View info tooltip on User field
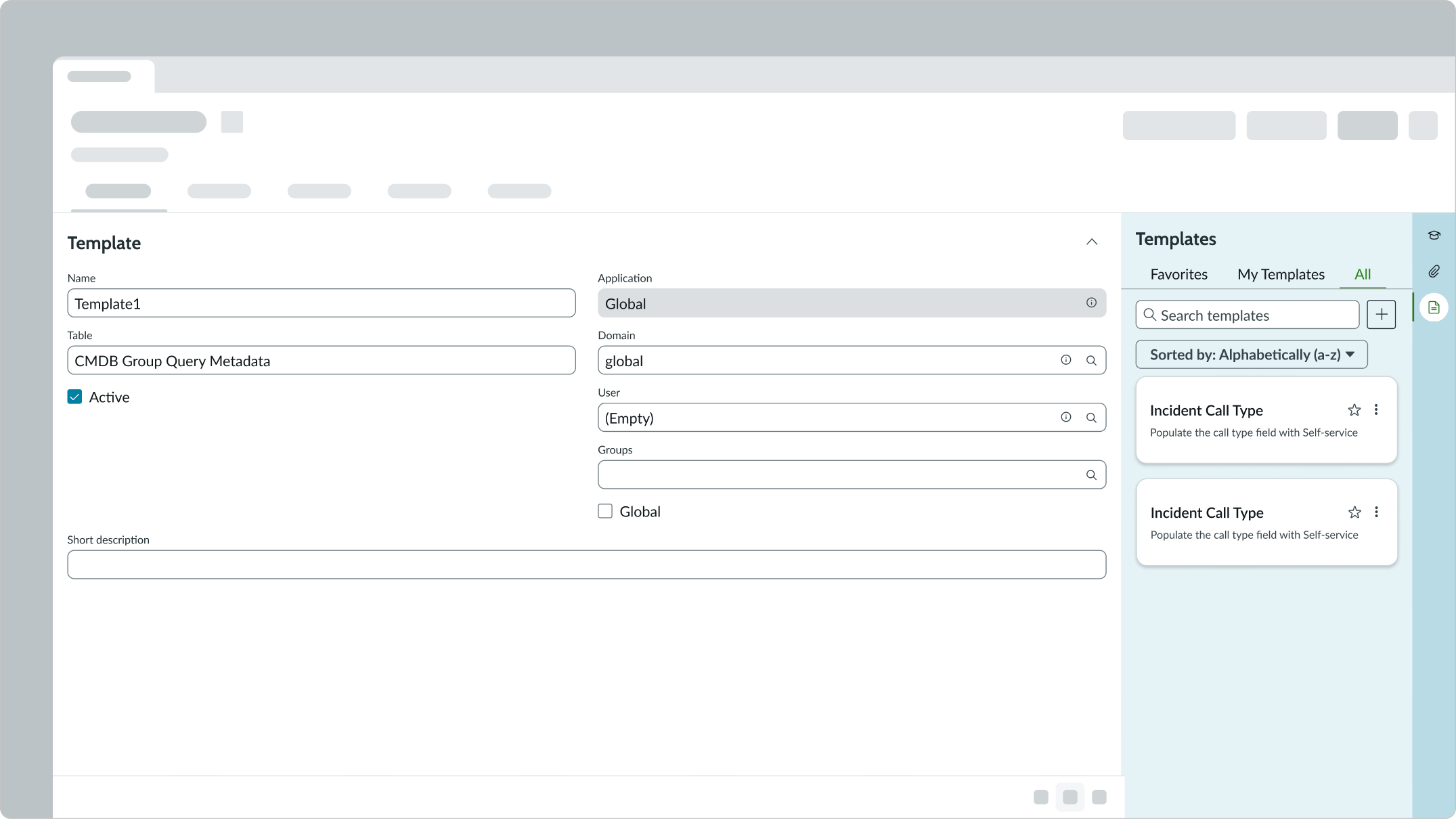The height and width of the screenshot is (819, 1456). tap(1066, 417)
